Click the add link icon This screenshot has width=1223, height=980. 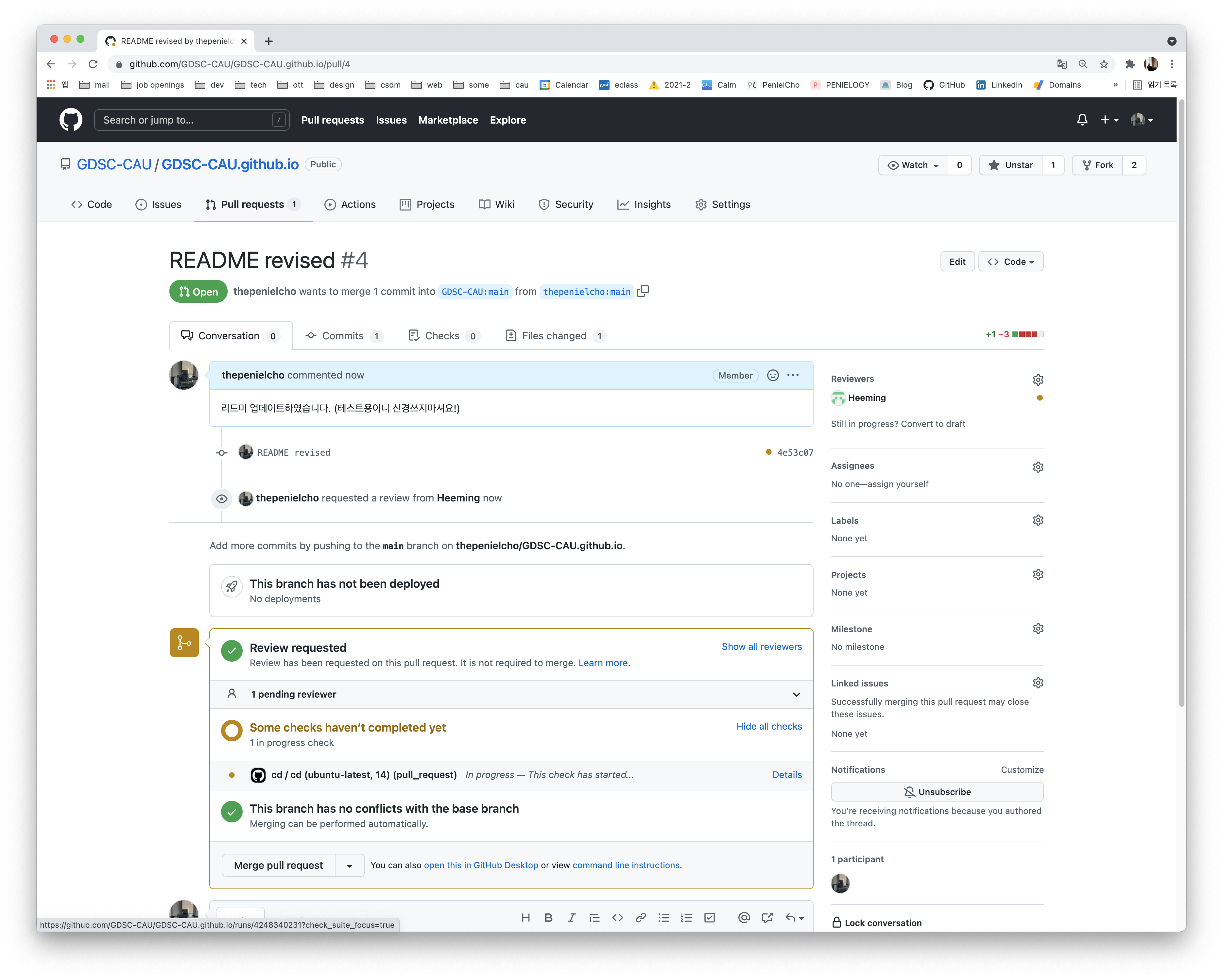641,918
